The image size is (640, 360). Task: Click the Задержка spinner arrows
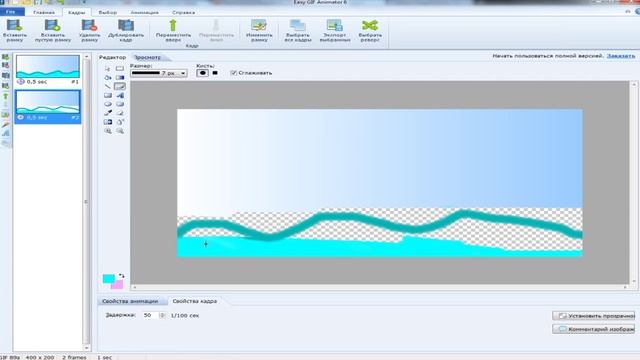(x=162, y=315)
